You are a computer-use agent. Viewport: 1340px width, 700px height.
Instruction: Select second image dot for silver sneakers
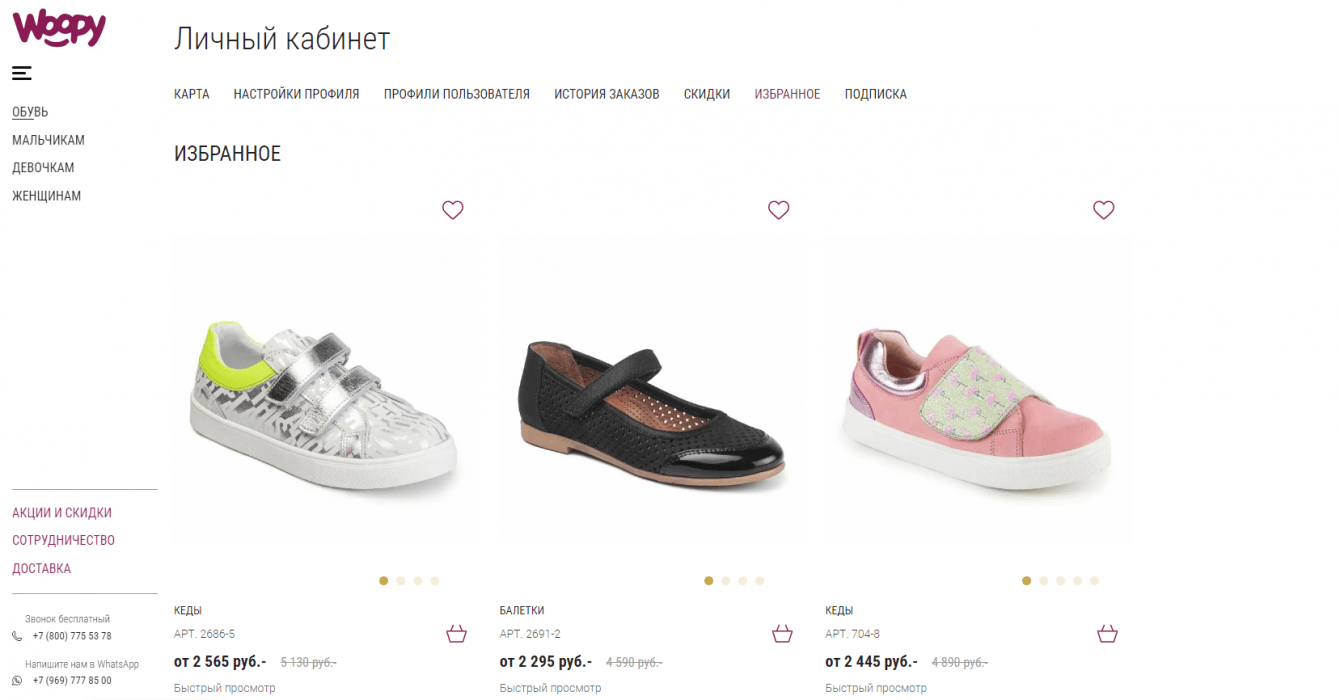pos(401,580)
